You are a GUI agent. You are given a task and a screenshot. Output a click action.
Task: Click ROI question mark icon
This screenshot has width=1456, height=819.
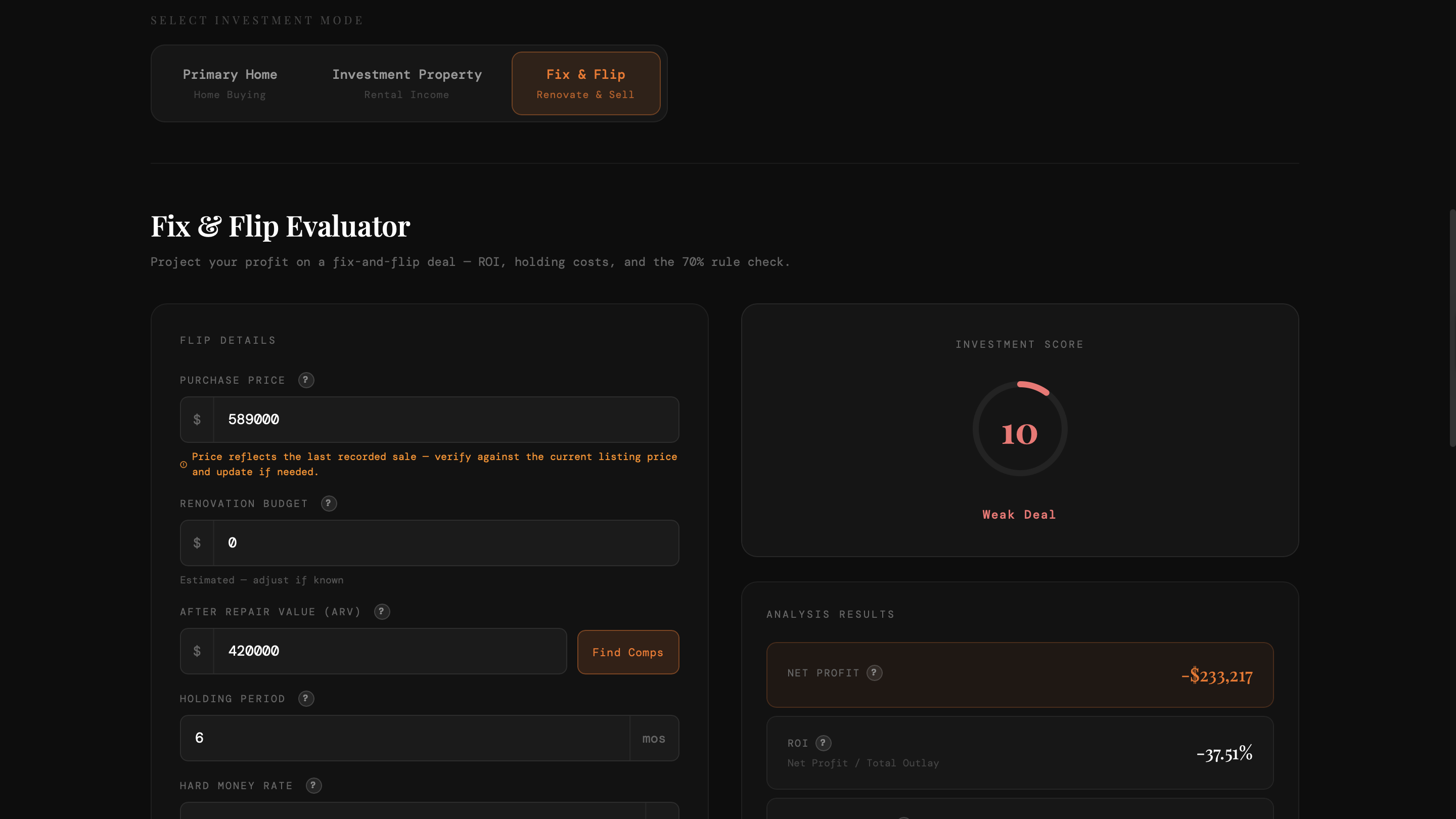[x=823, y=743]
